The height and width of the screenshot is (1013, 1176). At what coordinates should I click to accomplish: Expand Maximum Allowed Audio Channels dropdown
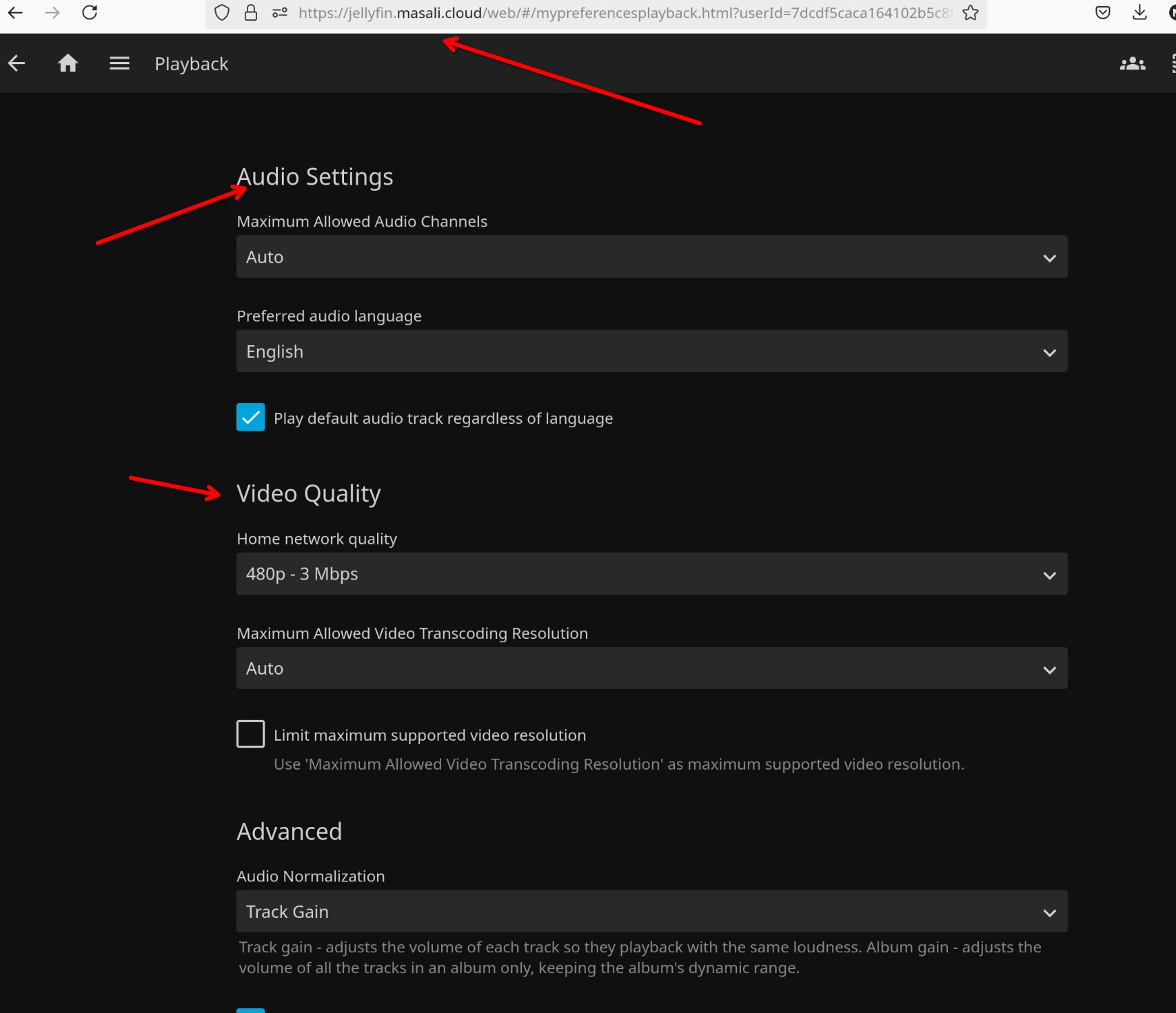tap(651, 257)
